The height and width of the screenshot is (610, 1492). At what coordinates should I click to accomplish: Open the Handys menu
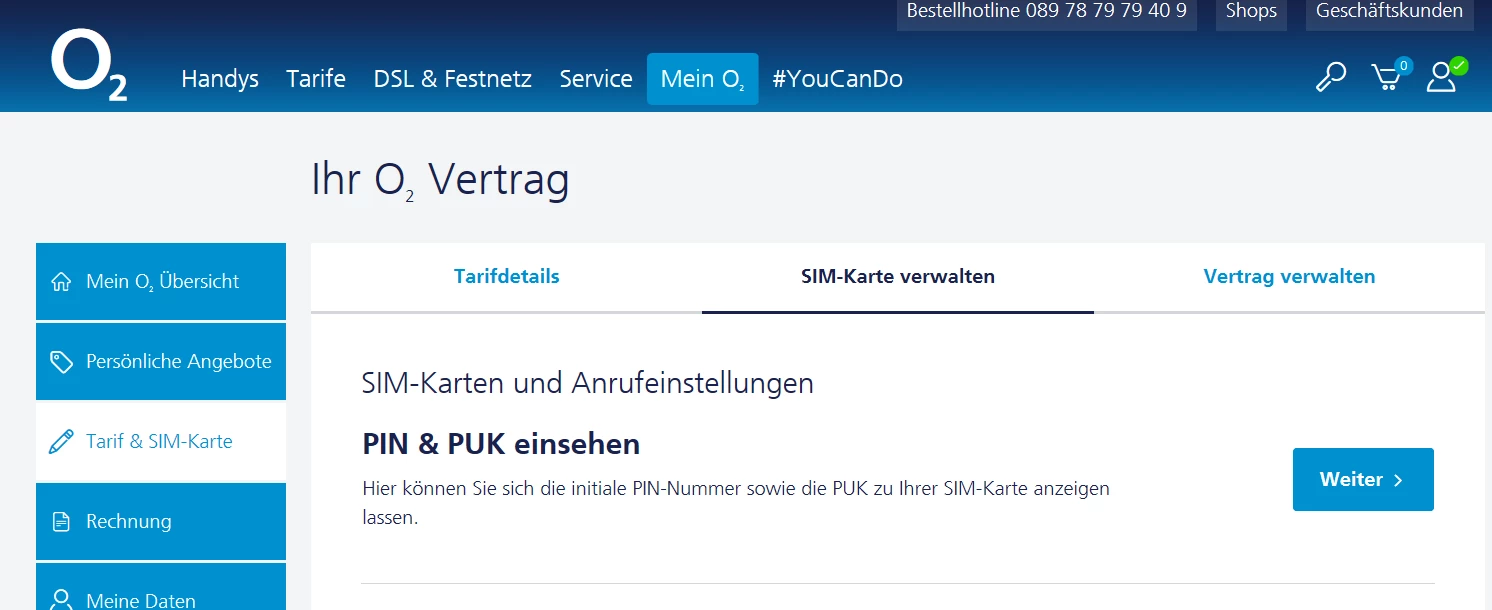click(220, 79)
